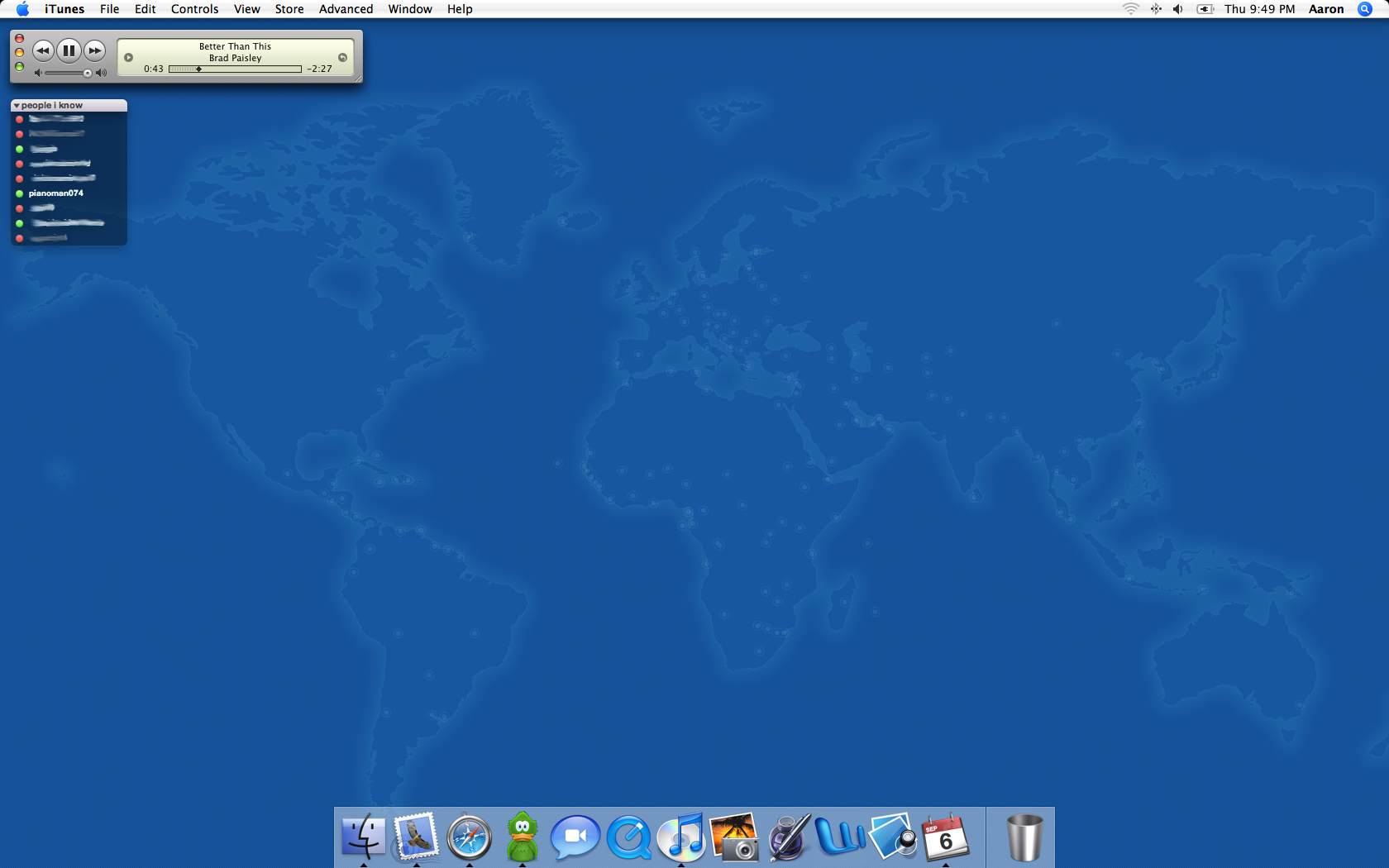The height and width of the screenshot is (868, 1389).
Task: Open the Window menu
Action: (410, 9)
